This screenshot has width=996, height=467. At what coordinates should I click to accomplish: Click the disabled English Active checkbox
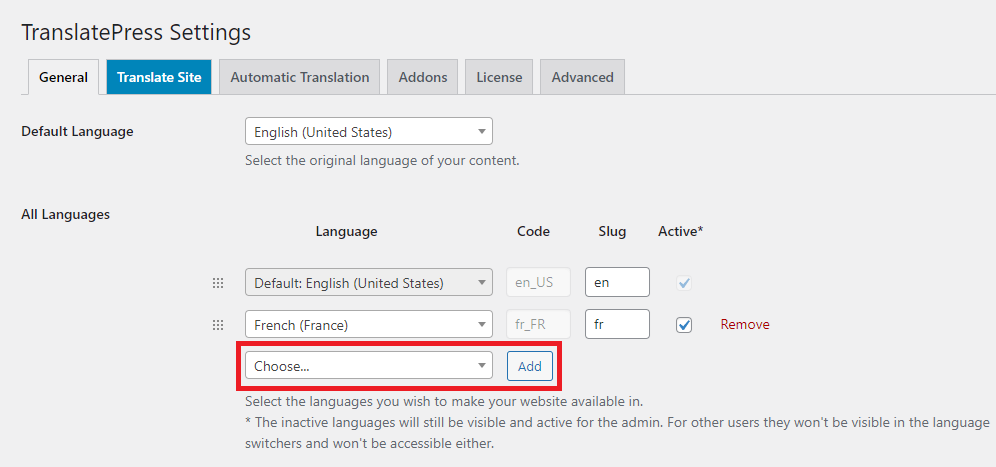684,283
